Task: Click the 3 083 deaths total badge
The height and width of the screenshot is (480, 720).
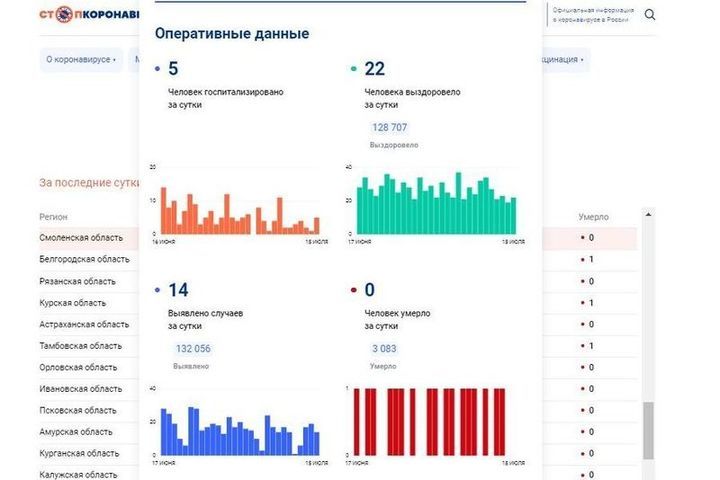Action: (384, 349)
